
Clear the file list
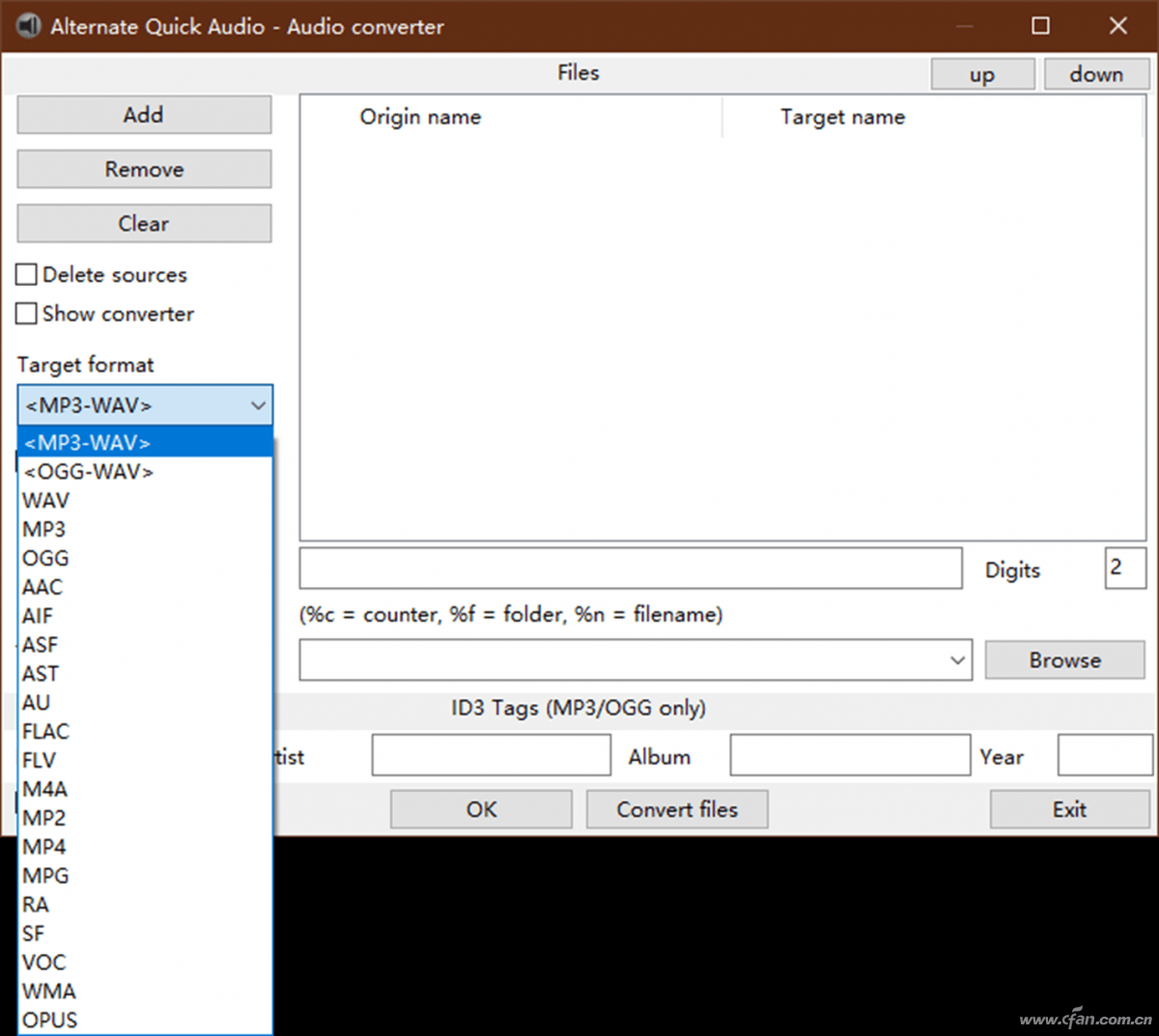[144, 224]
